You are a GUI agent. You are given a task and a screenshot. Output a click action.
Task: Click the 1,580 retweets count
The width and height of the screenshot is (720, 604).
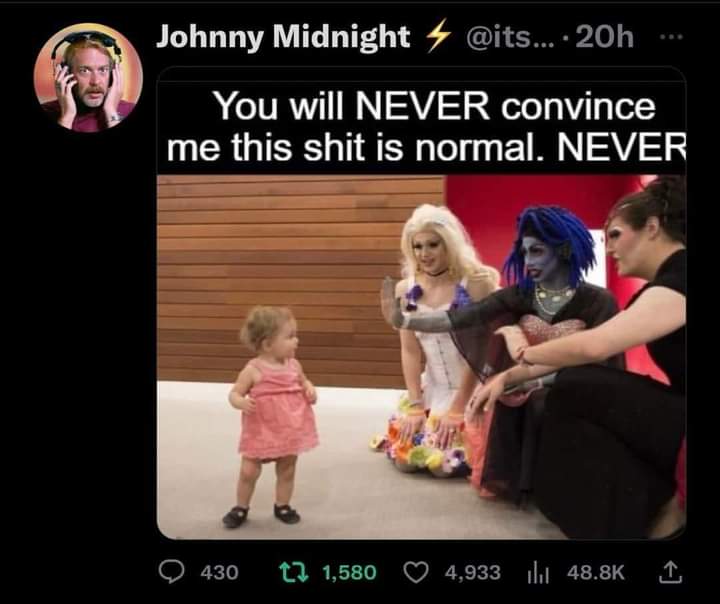click(x=349, y=573)
